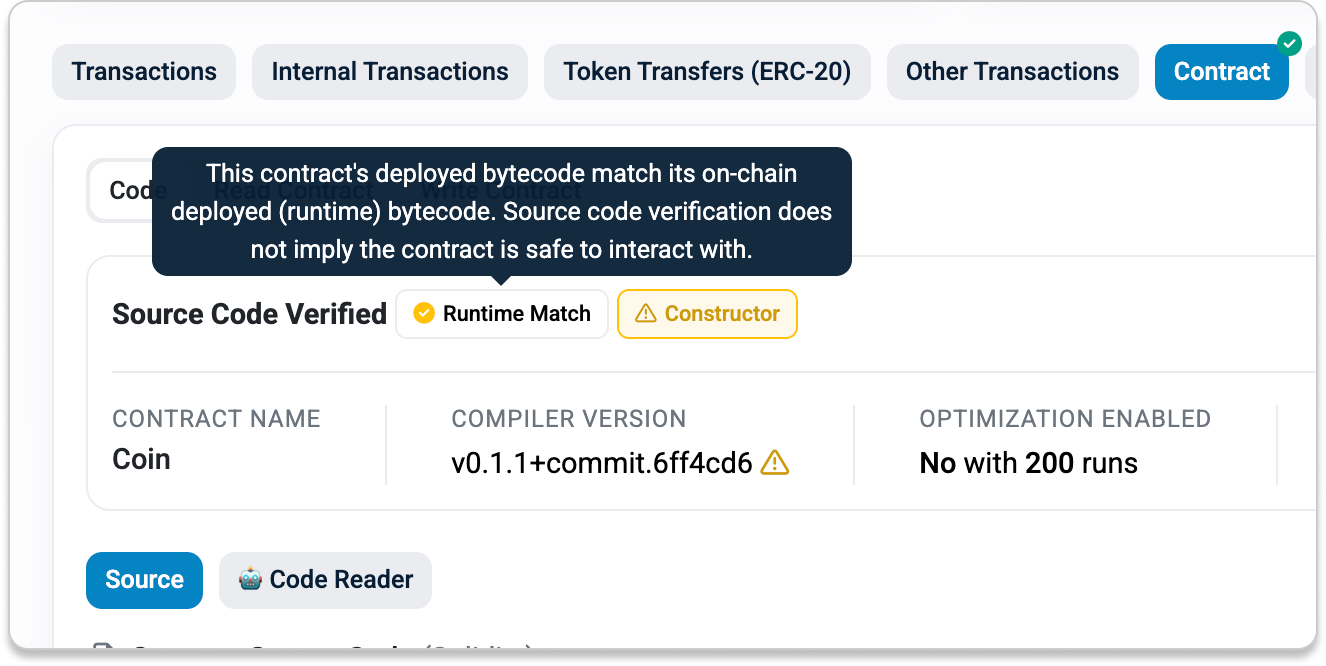Click yellow checkmark icon in Runtime Match
Screen dimensions: 1326x666
(x=424, y=314)
